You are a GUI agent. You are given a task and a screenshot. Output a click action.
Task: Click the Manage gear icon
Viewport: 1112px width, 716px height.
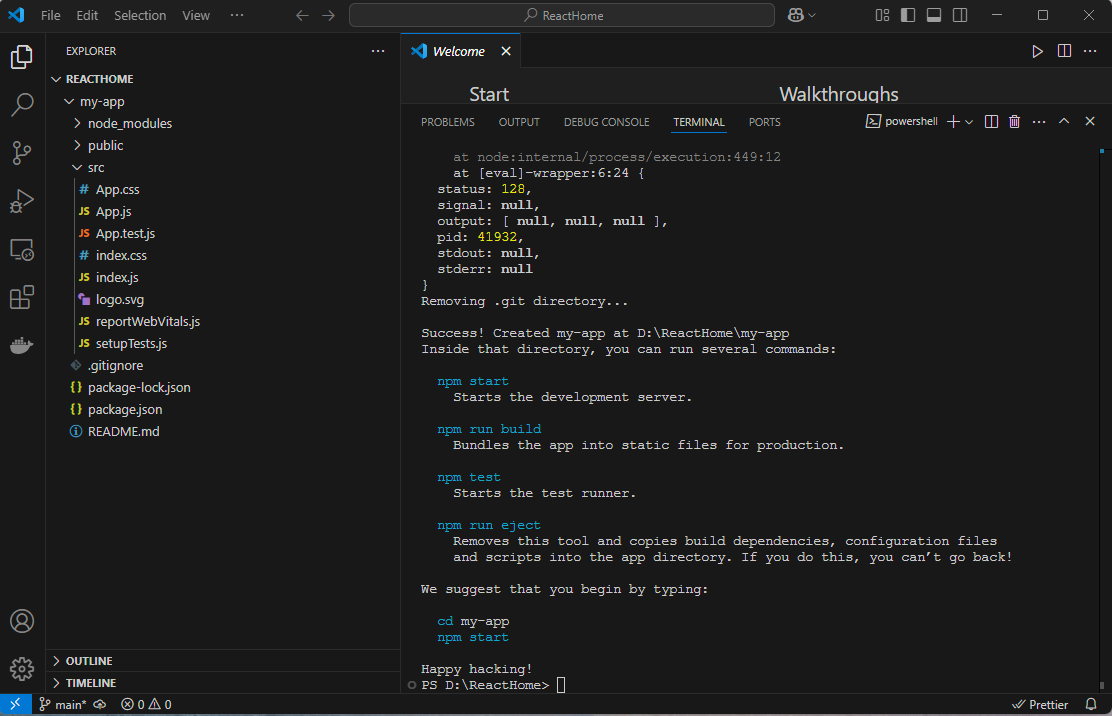point(22,668)
